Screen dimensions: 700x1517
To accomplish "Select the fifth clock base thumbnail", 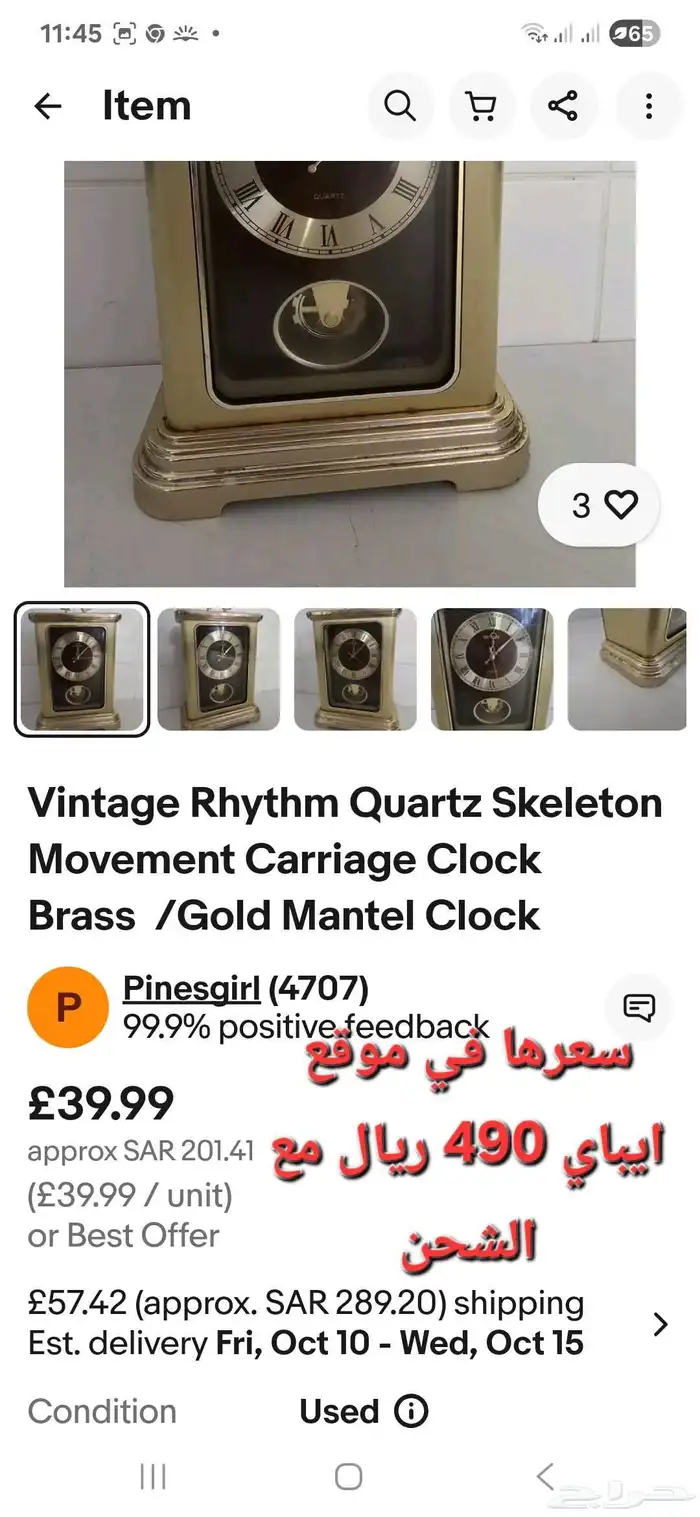I will 628,669.
